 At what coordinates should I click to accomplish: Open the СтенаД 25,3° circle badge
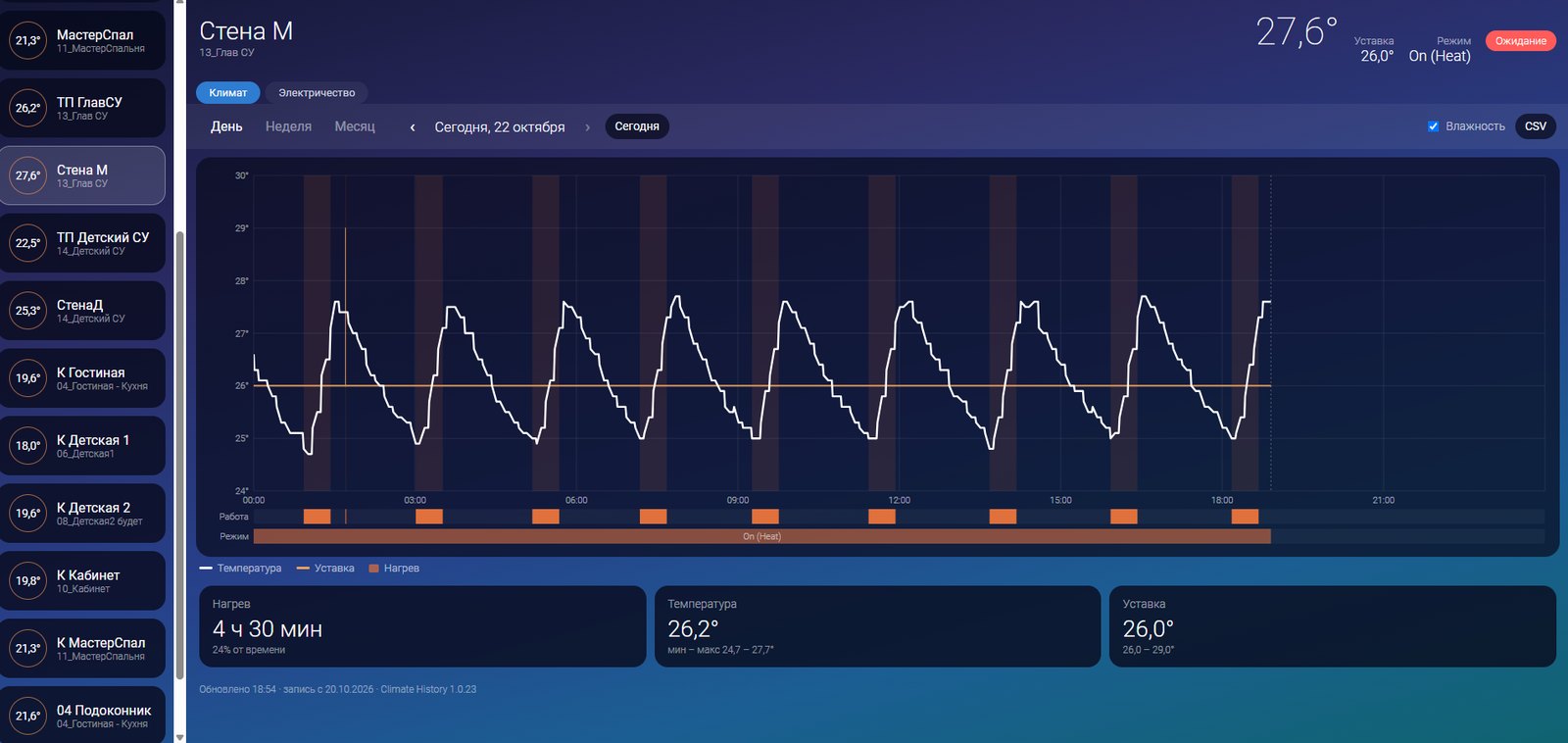[27, 311]
